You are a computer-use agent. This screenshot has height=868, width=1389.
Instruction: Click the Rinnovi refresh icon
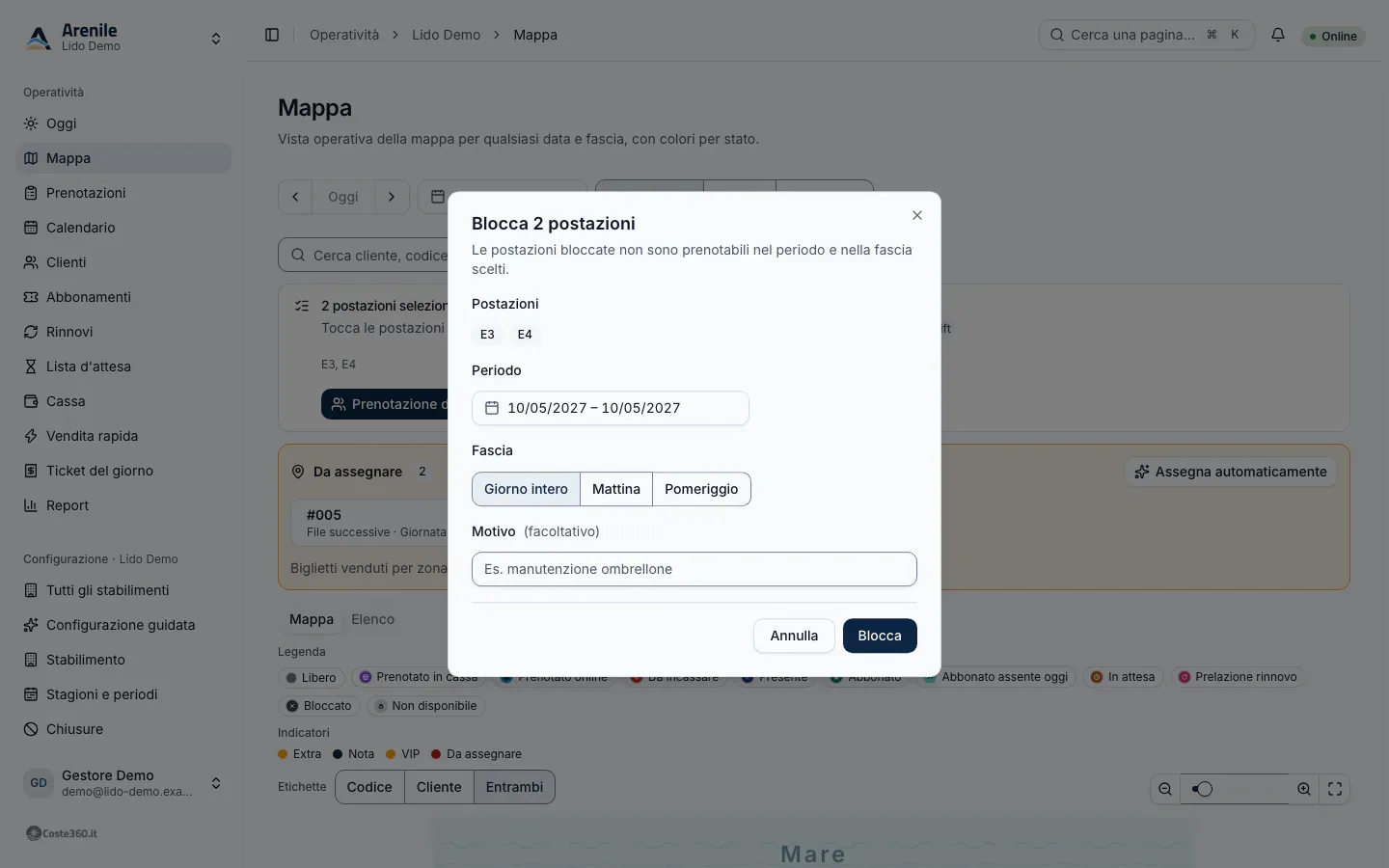pyautogui.click(x=31, y=332)
